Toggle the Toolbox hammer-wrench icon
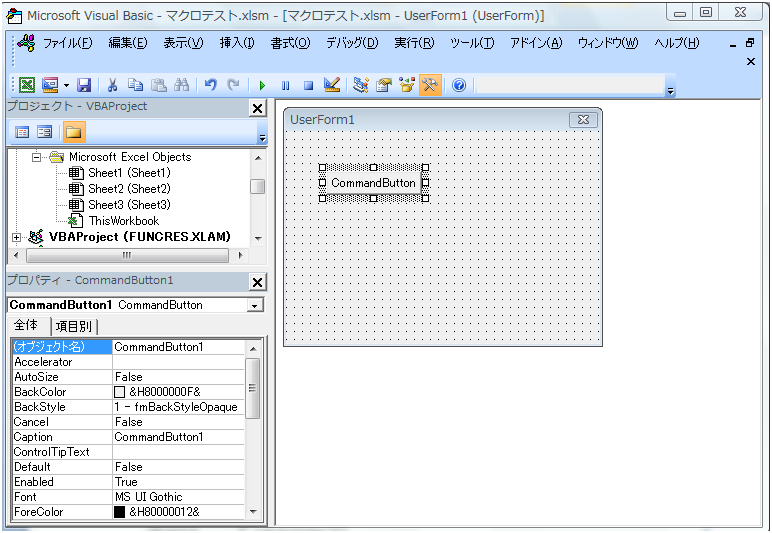 click(x=430, y=85)
